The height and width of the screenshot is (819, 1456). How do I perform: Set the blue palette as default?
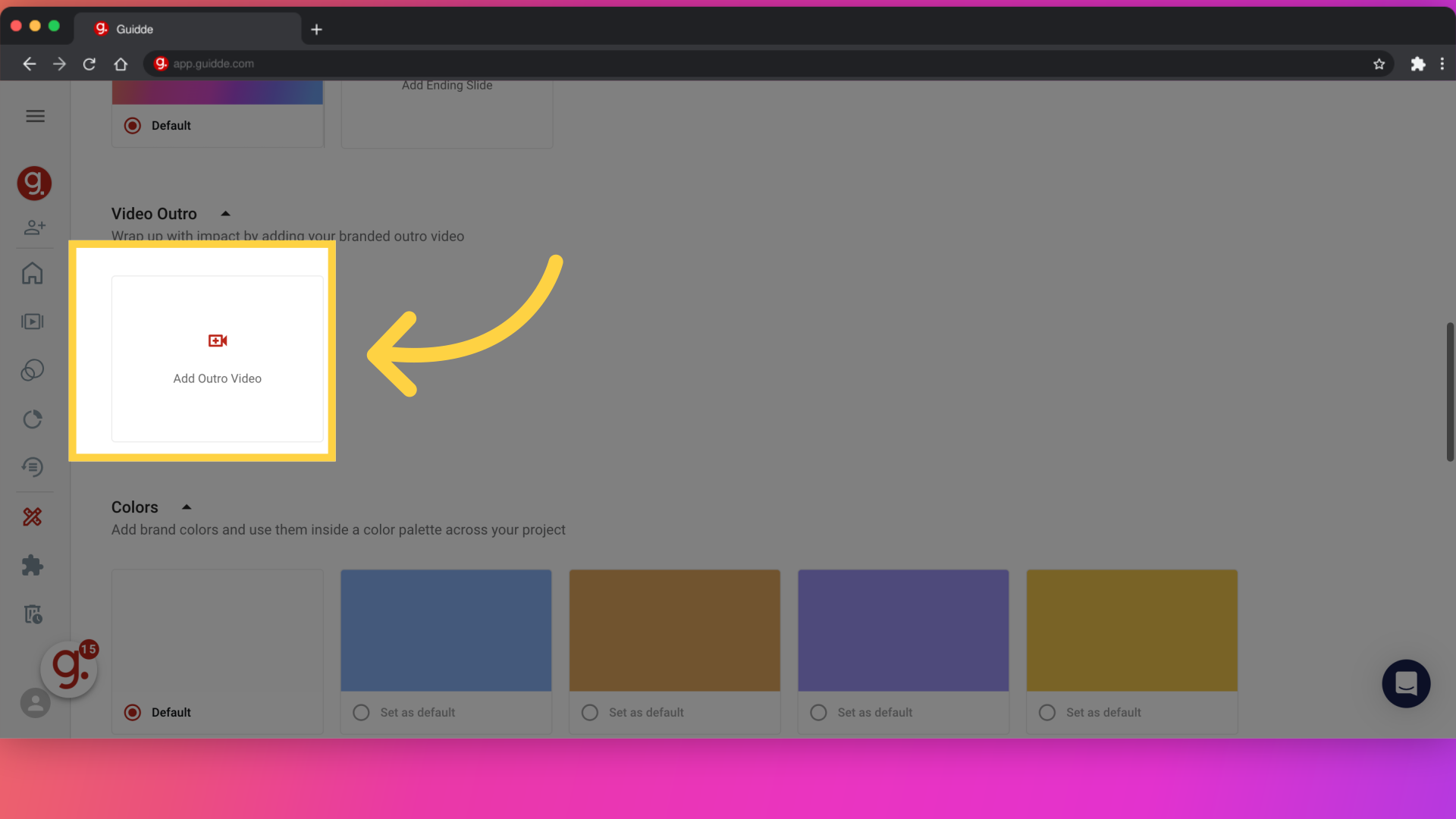[361, 712]
